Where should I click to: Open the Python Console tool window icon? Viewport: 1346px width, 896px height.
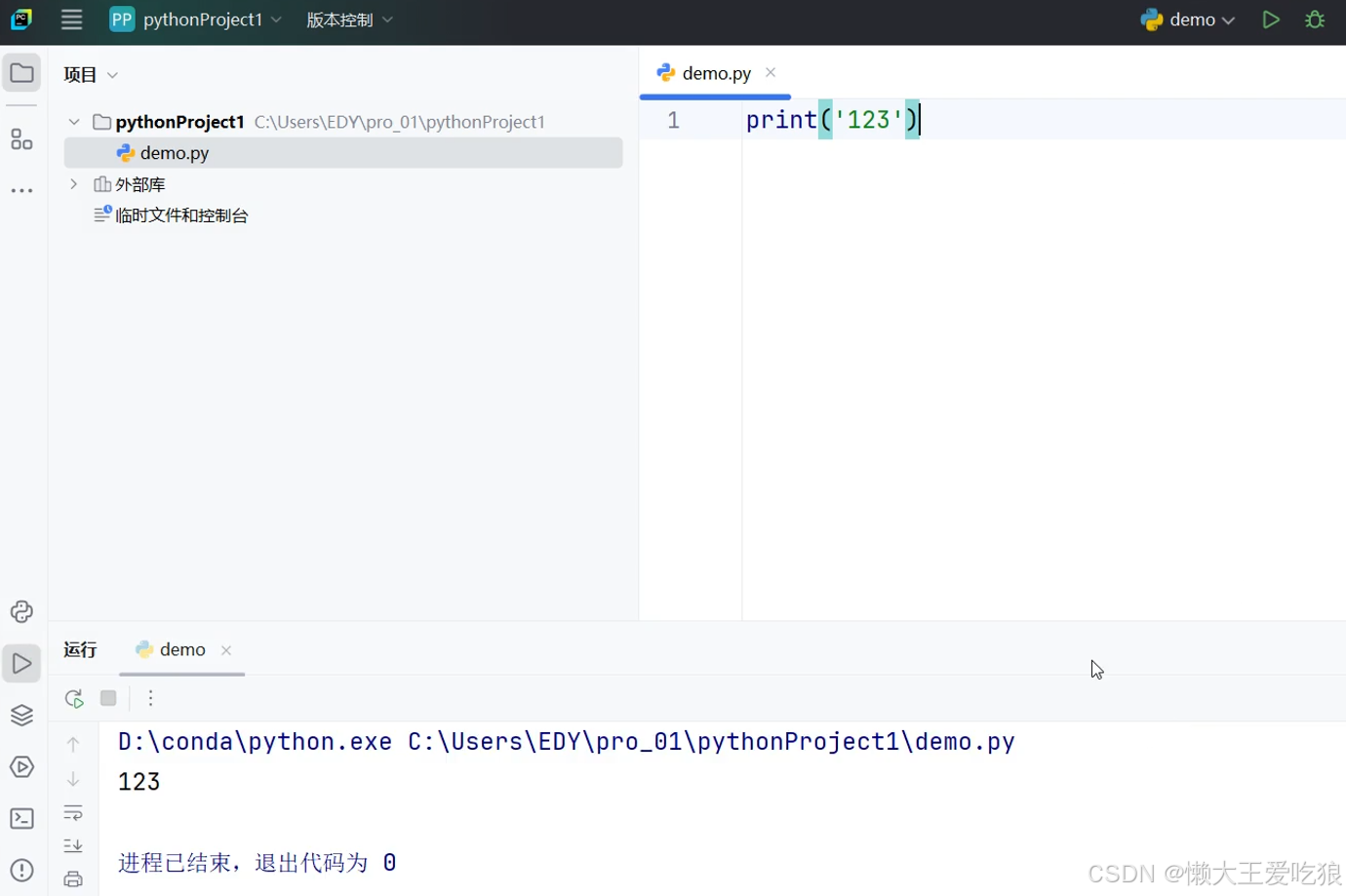pyautogui.click(x=21, y=612)
